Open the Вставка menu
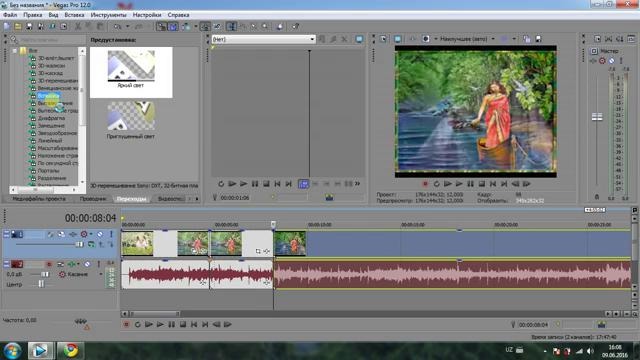 click(74, 15)
